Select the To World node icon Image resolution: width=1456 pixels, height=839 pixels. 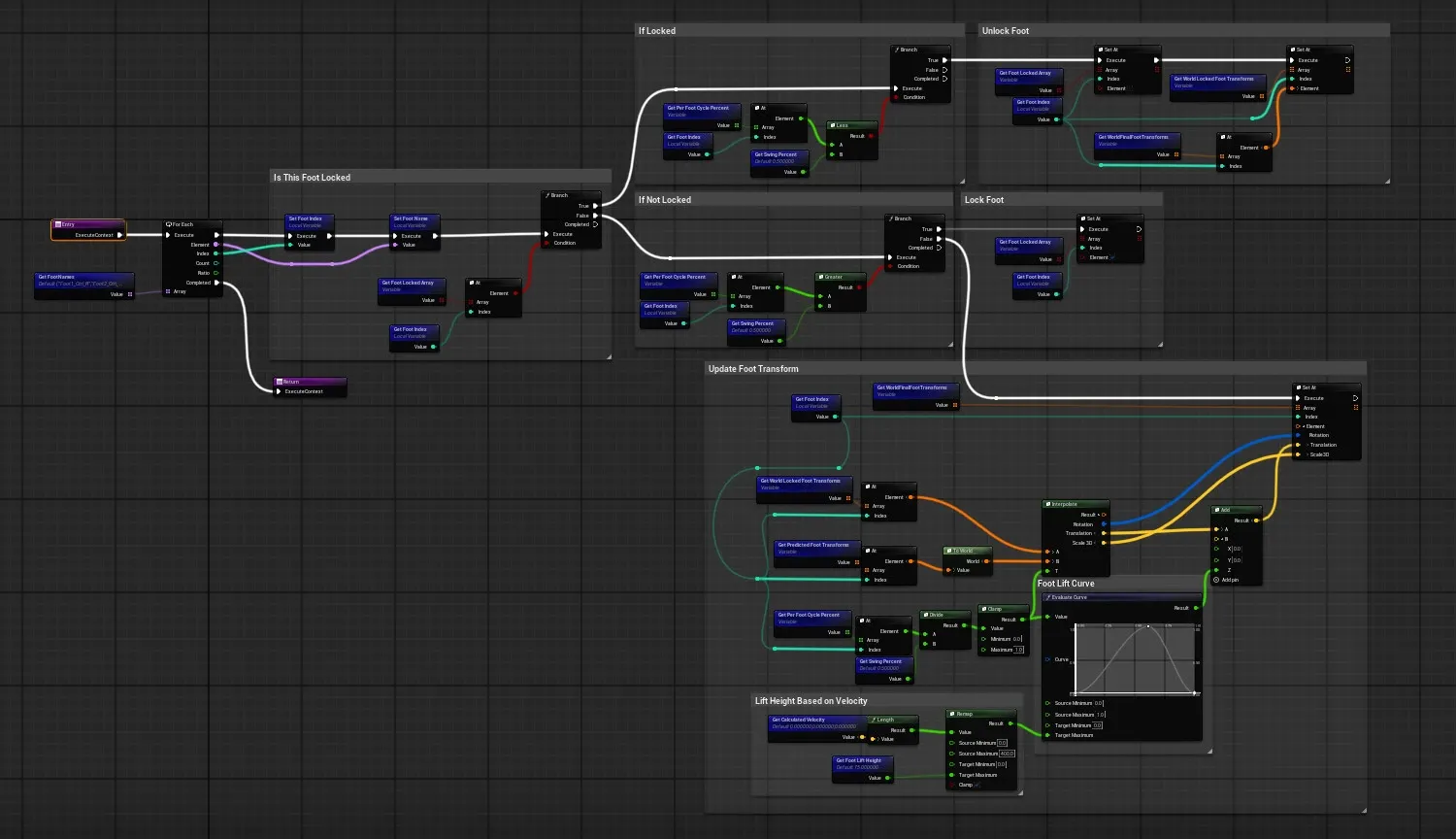tap(949, 551)
